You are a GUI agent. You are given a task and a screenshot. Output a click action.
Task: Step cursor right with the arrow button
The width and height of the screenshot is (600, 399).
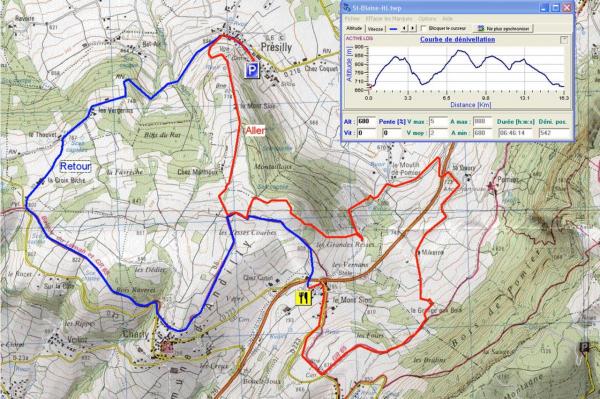point(412,28)
